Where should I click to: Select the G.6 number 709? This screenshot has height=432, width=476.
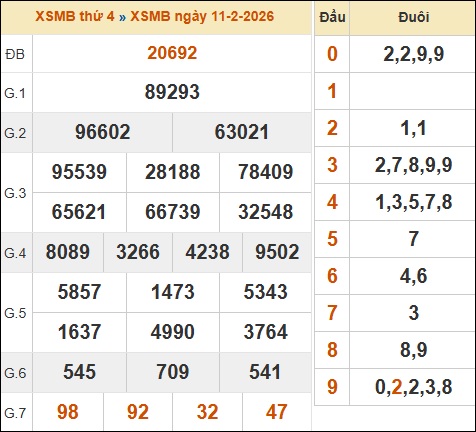click(x=173, y=372)
